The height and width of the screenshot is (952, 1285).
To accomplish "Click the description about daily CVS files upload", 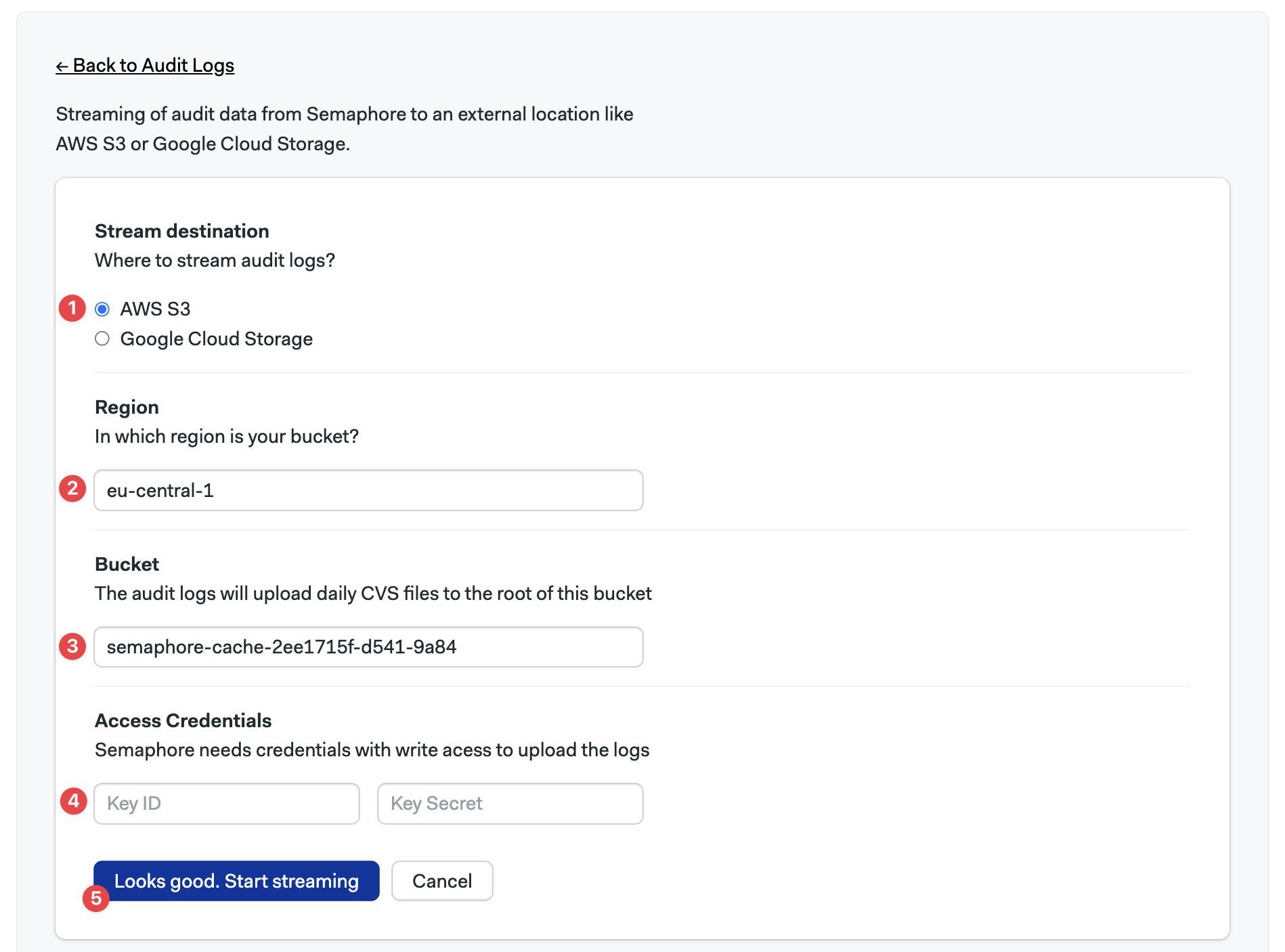I will [373, 594].
